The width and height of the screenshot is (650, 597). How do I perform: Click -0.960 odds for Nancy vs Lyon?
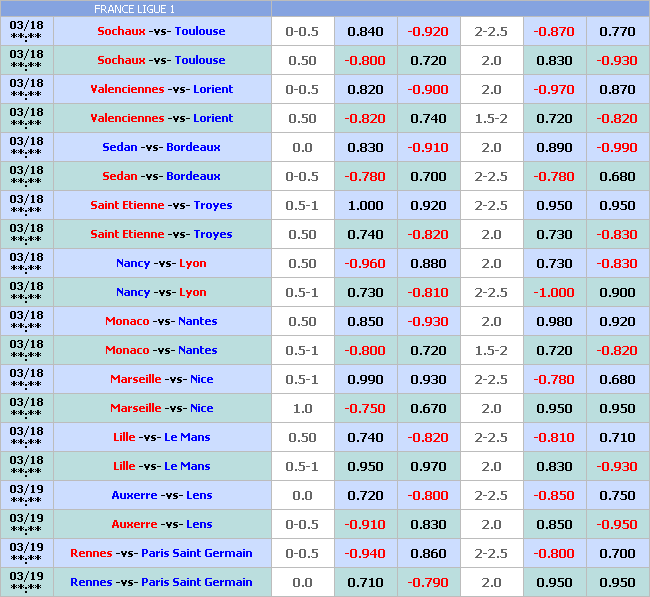pyautogui.click(x=365, y=263)
